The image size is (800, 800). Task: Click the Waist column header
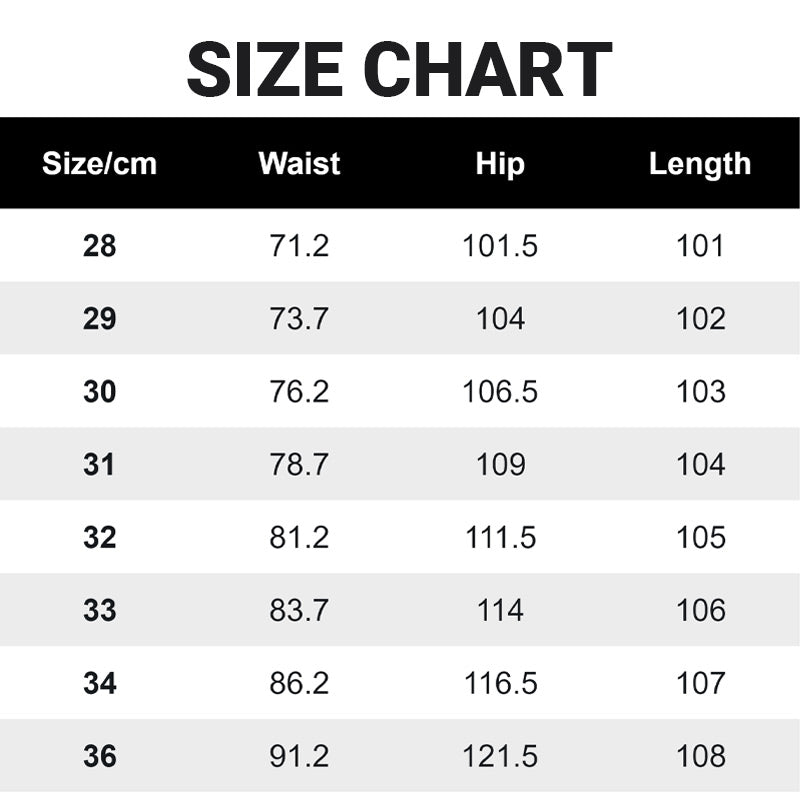coord(299,163)
